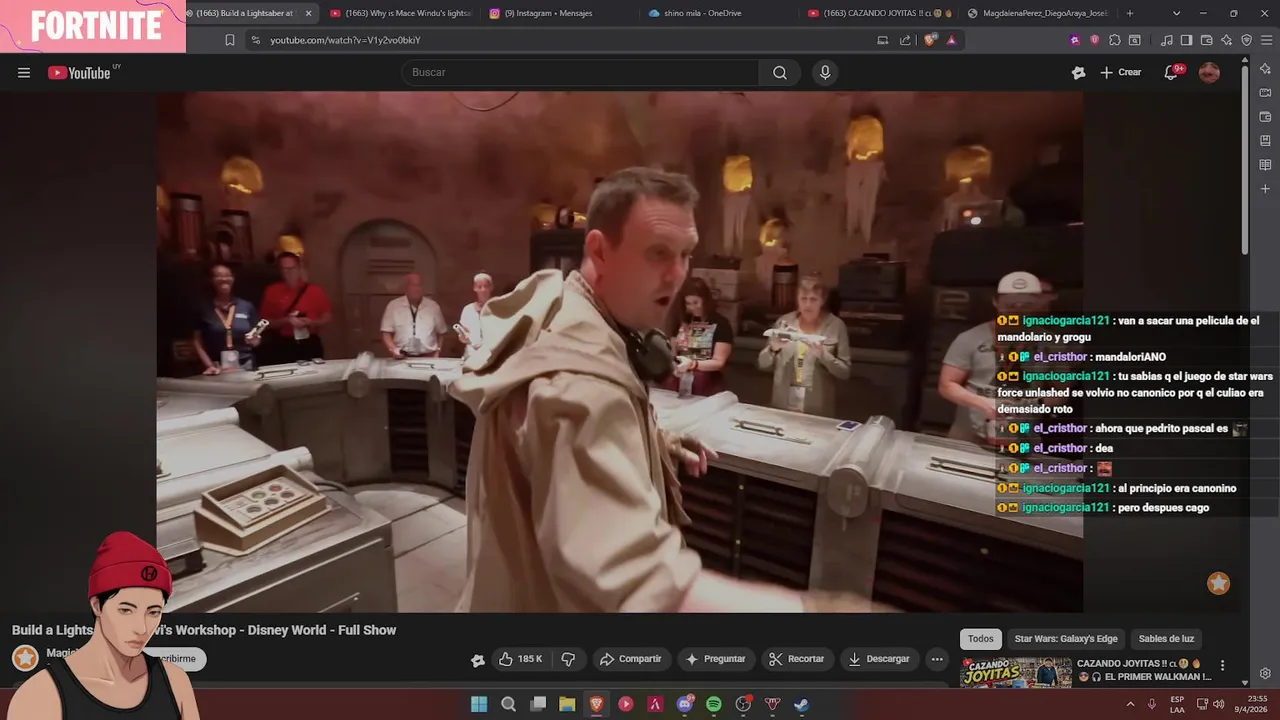Click the Compartir button
Screen dimensions: 1280x720
(630, 659)
